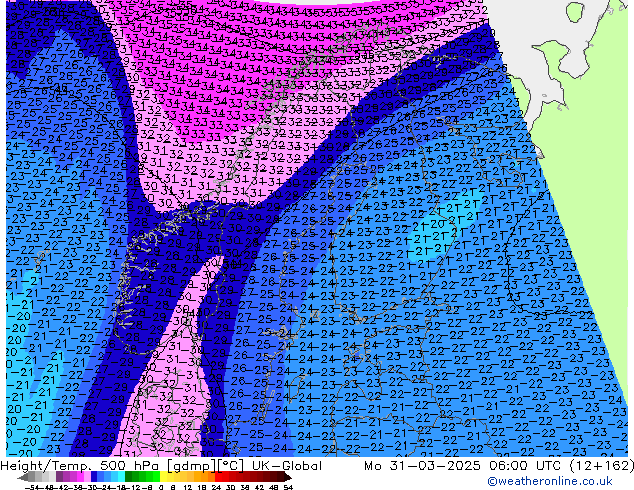Click the dark maroon right arrow end of scale

pos(288,477)
